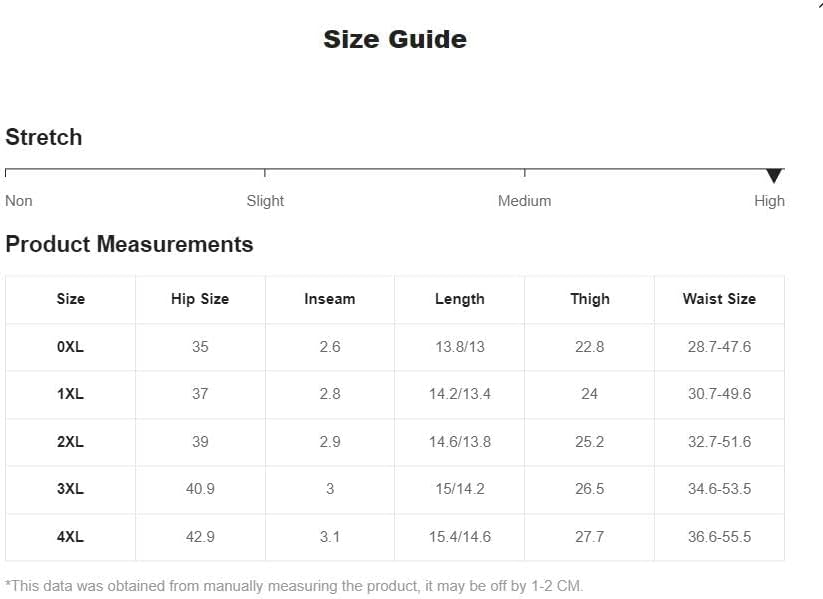Screen dimensions: 823x599
Task: Click the 3XL size row label
Action: (71, 489)
